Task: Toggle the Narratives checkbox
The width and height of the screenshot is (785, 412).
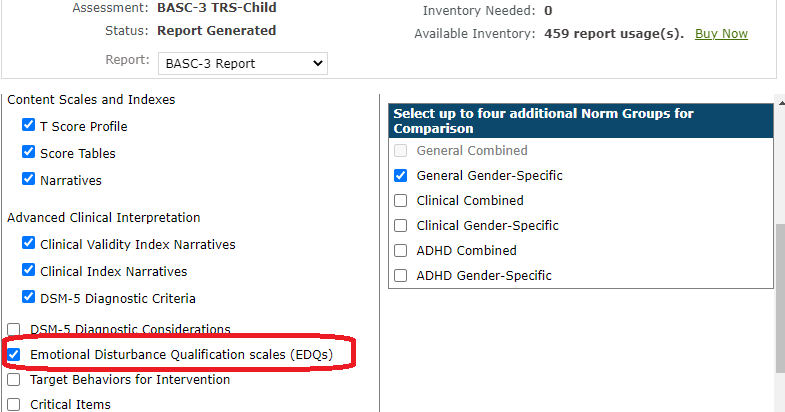Action: (29, 181)
